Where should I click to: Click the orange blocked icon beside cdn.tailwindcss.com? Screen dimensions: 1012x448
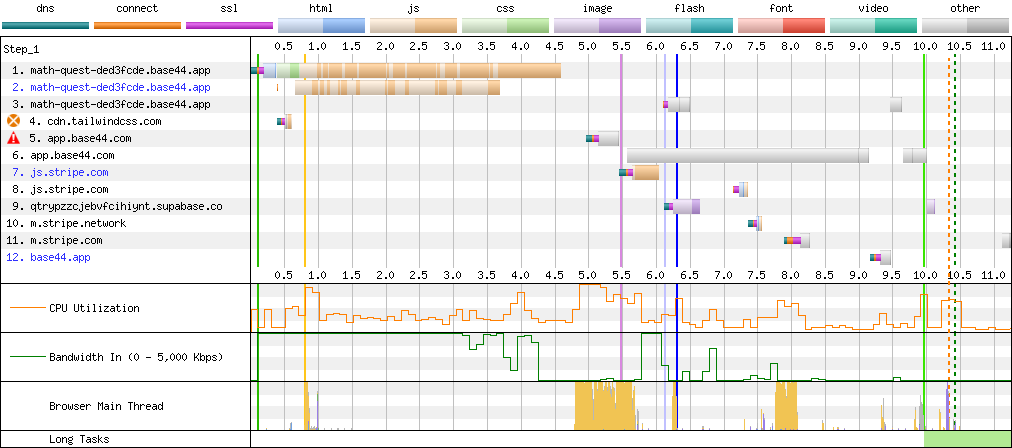[x=14, y=121]
